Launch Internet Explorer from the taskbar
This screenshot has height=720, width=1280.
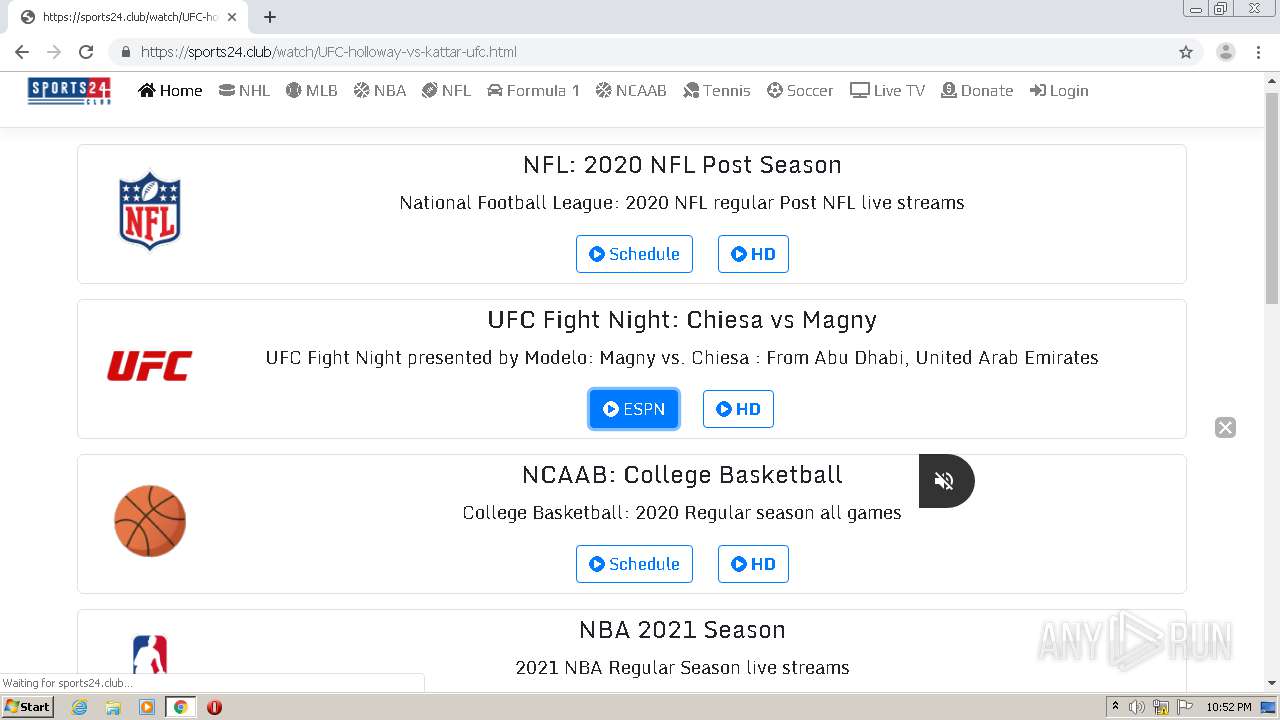[80, 707]
